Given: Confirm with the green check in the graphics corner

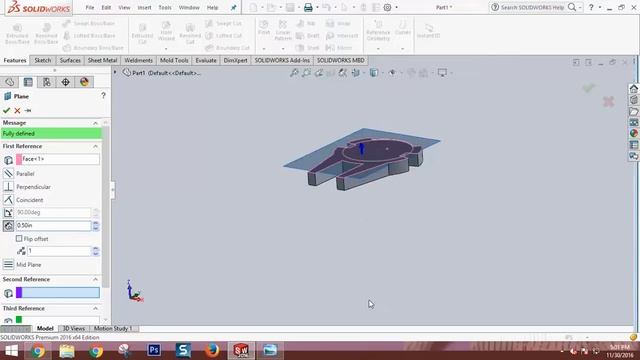Looking at the screenshot, I should 588,87.
